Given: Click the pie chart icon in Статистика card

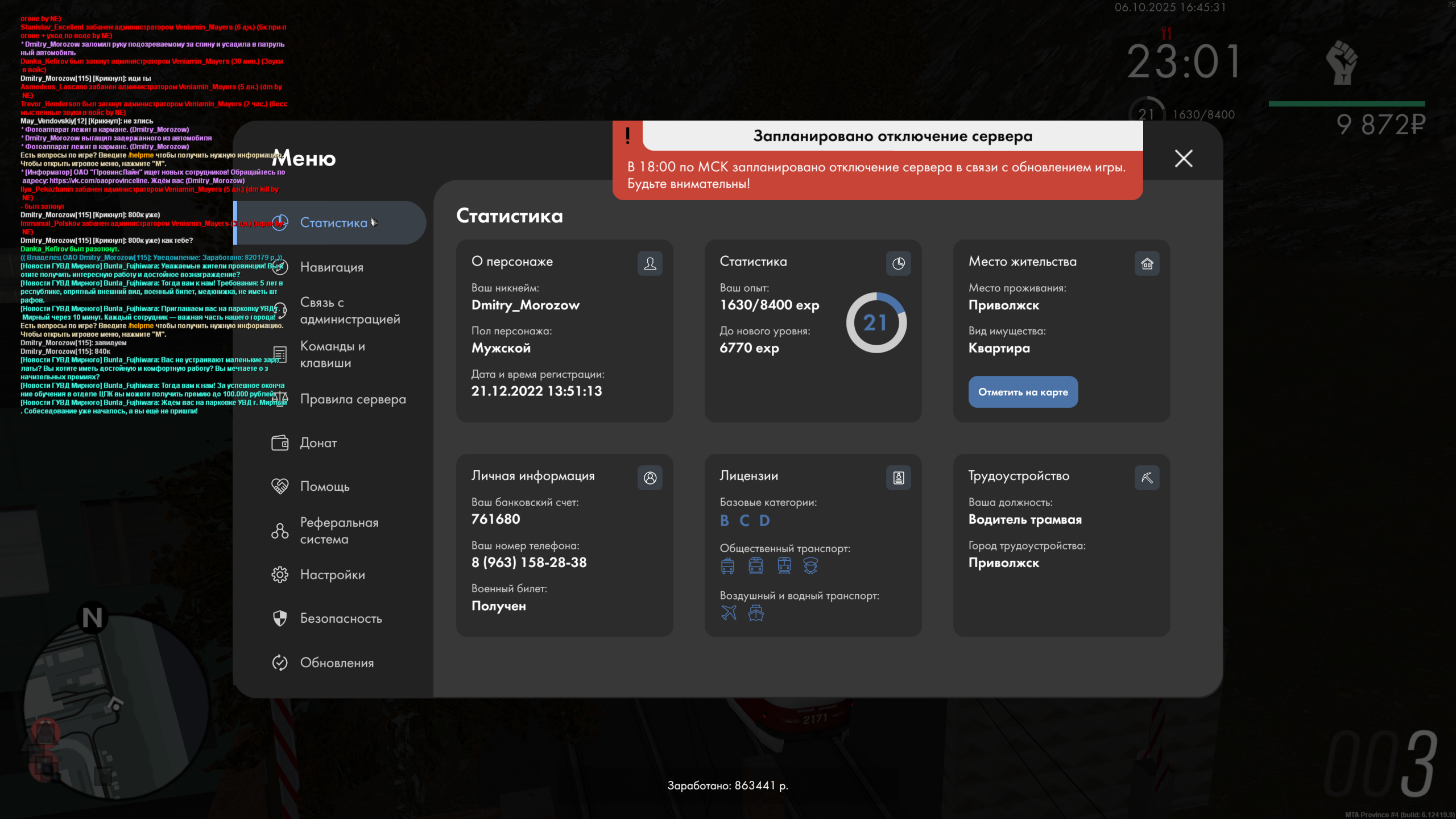Looking at the screenshot, I should 898,263.
